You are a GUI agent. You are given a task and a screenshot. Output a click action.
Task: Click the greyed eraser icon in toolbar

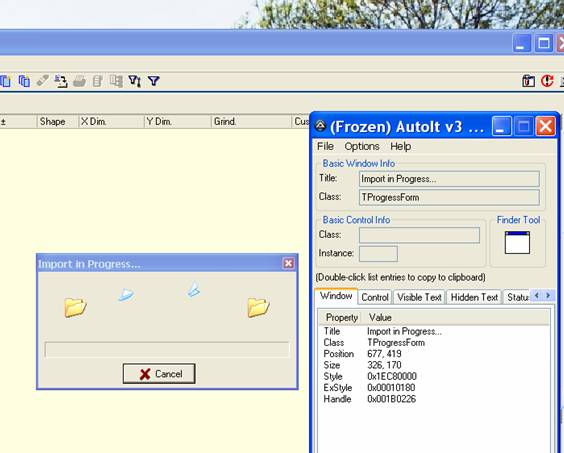tap(42, 81)
